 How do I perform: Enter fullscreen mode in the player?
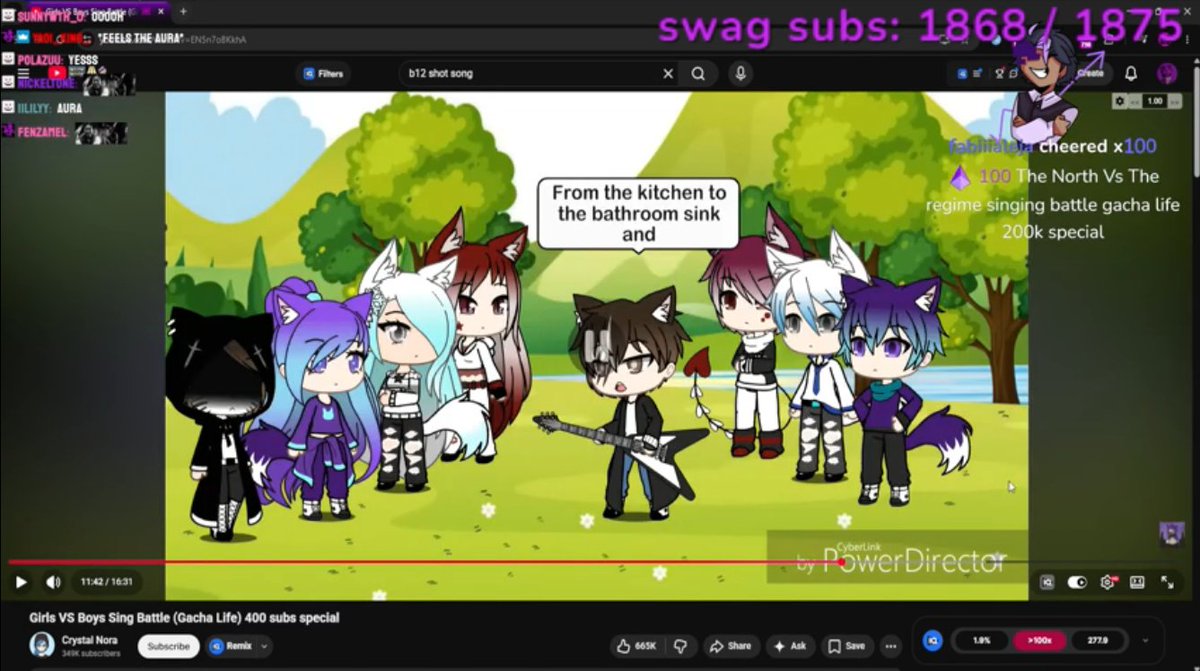[1167, 582]
